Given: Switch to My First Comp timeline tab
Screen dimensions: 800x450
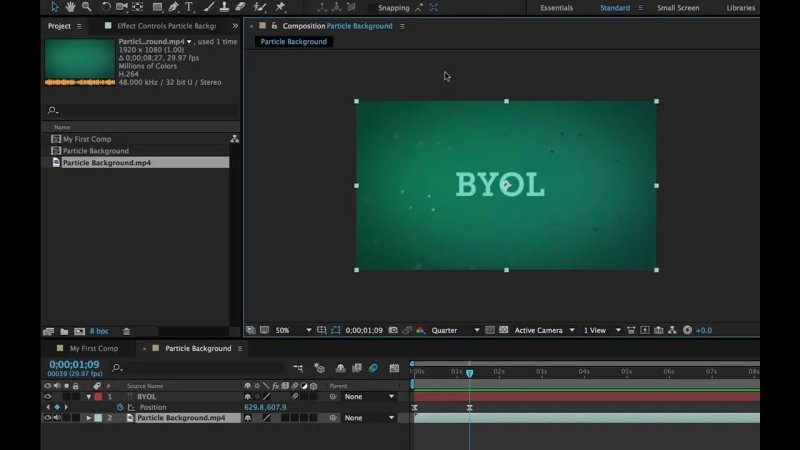Looking at the screenshot, I should (93, 348).
